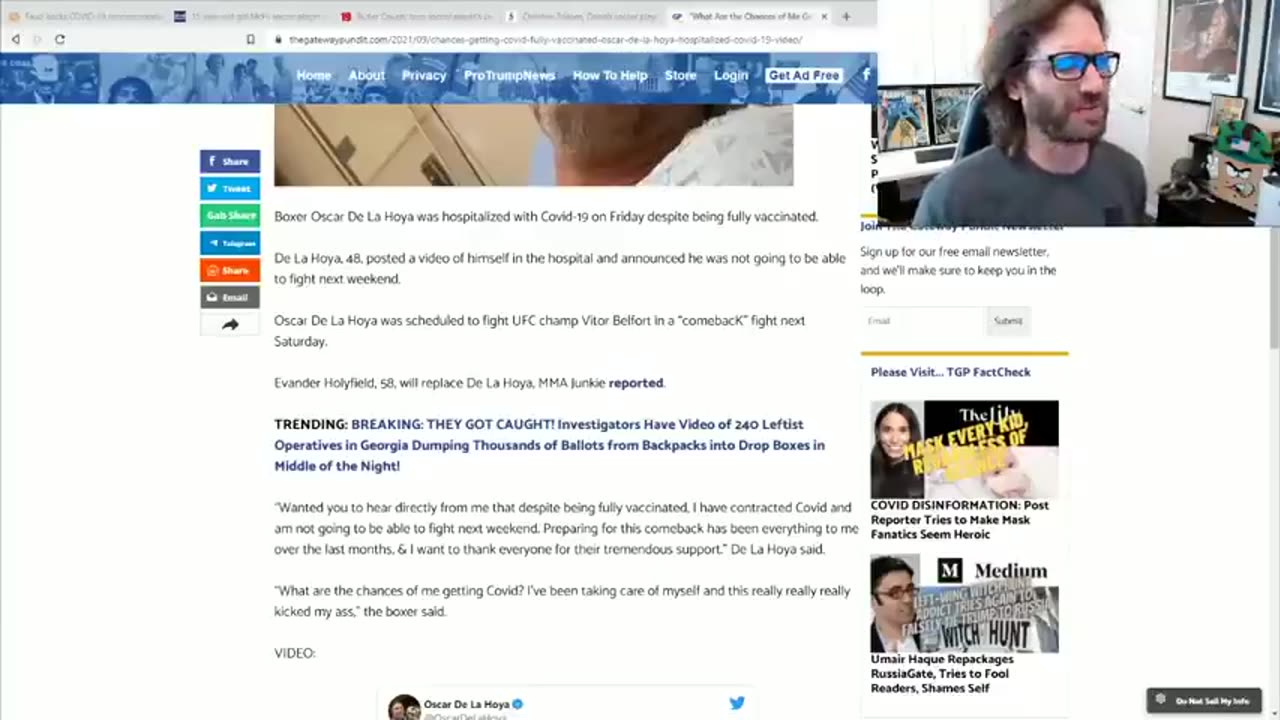Screen dimensions: 1280x720
Task: Click Oscar De La Hoya tweet avatar
Action: [404, 707]
